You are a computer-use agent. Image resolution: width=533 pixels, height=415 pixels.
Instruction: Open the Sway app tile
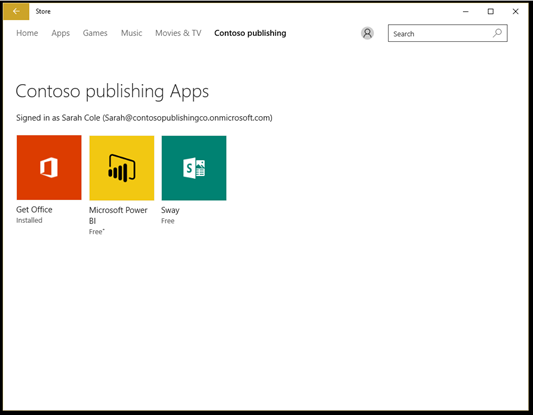[x=194, y=168]
